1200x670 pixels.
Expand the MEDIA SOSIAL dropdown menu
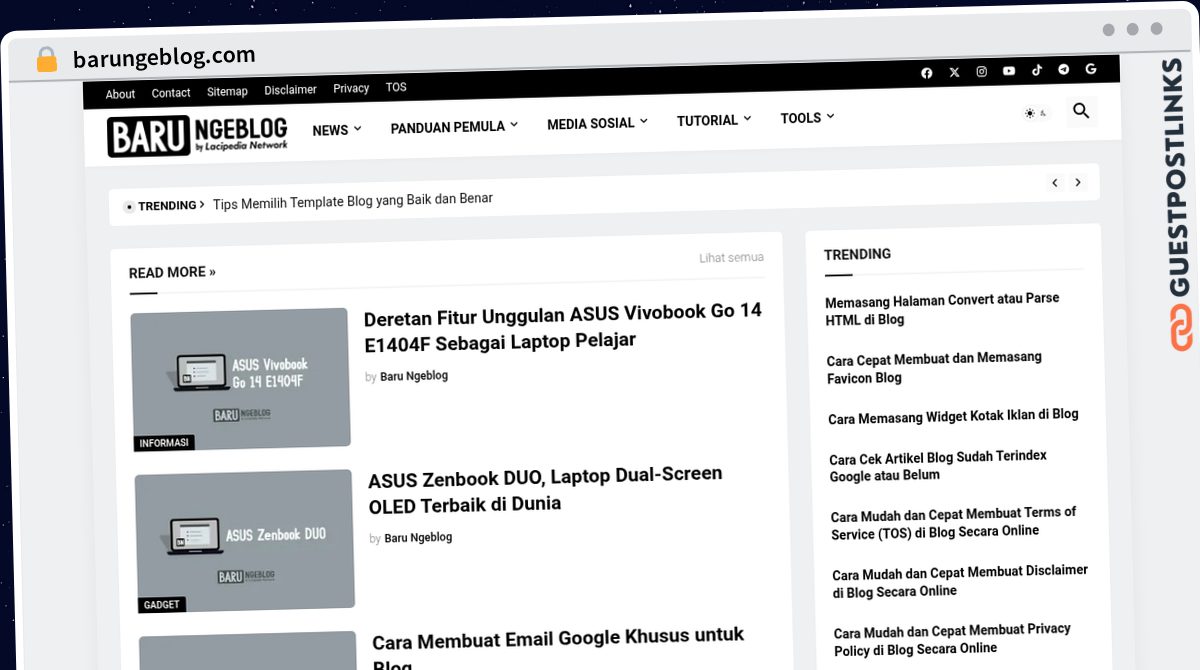pos(597,123)
